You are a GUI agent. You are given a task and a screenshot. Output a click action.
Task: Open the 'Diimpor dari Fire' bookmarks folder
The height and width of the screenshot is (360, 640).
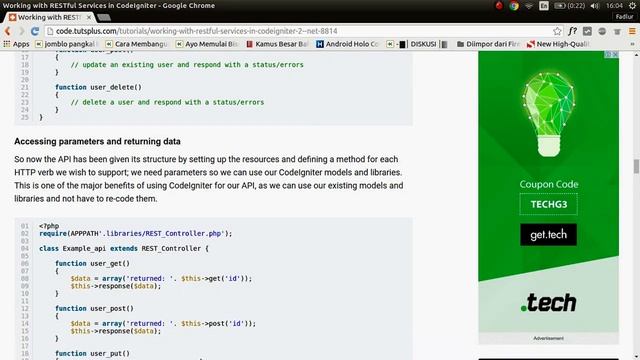point(488,44)
